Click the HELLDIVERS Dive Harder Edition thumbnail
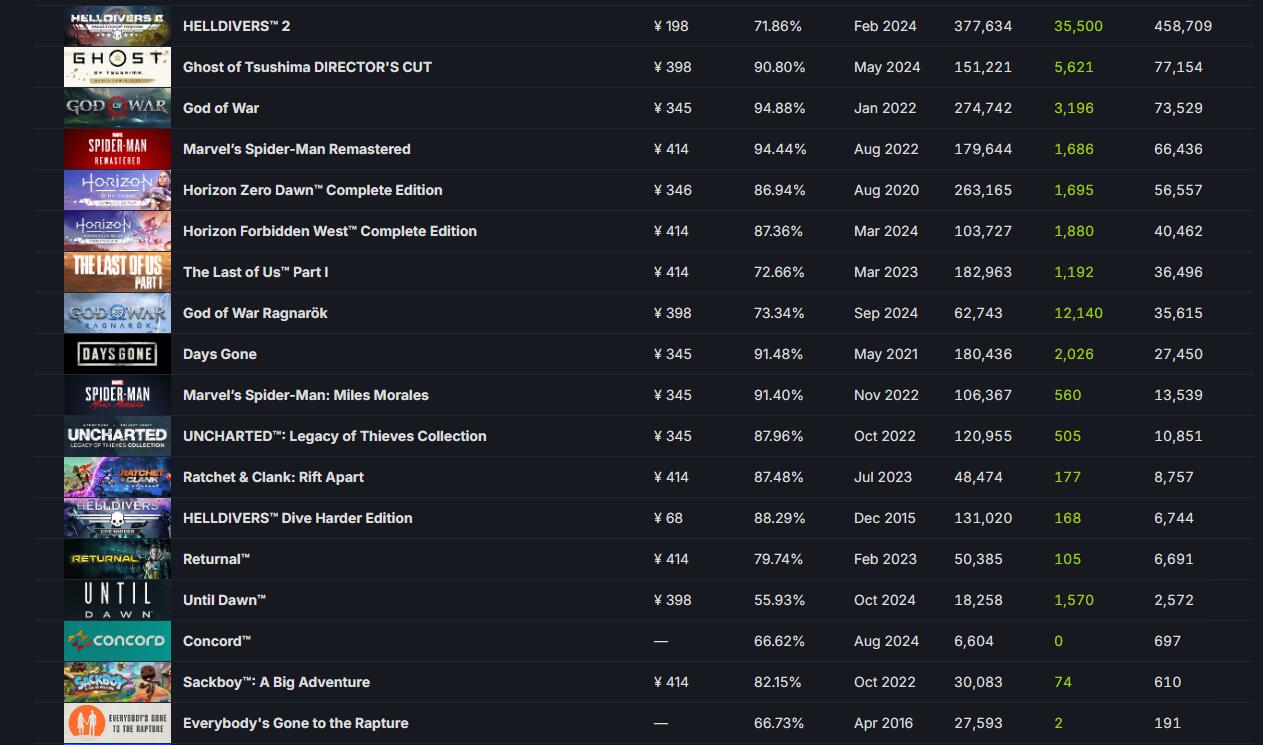The width and height of the screenshot is (1263, 745). pos(117,518)
